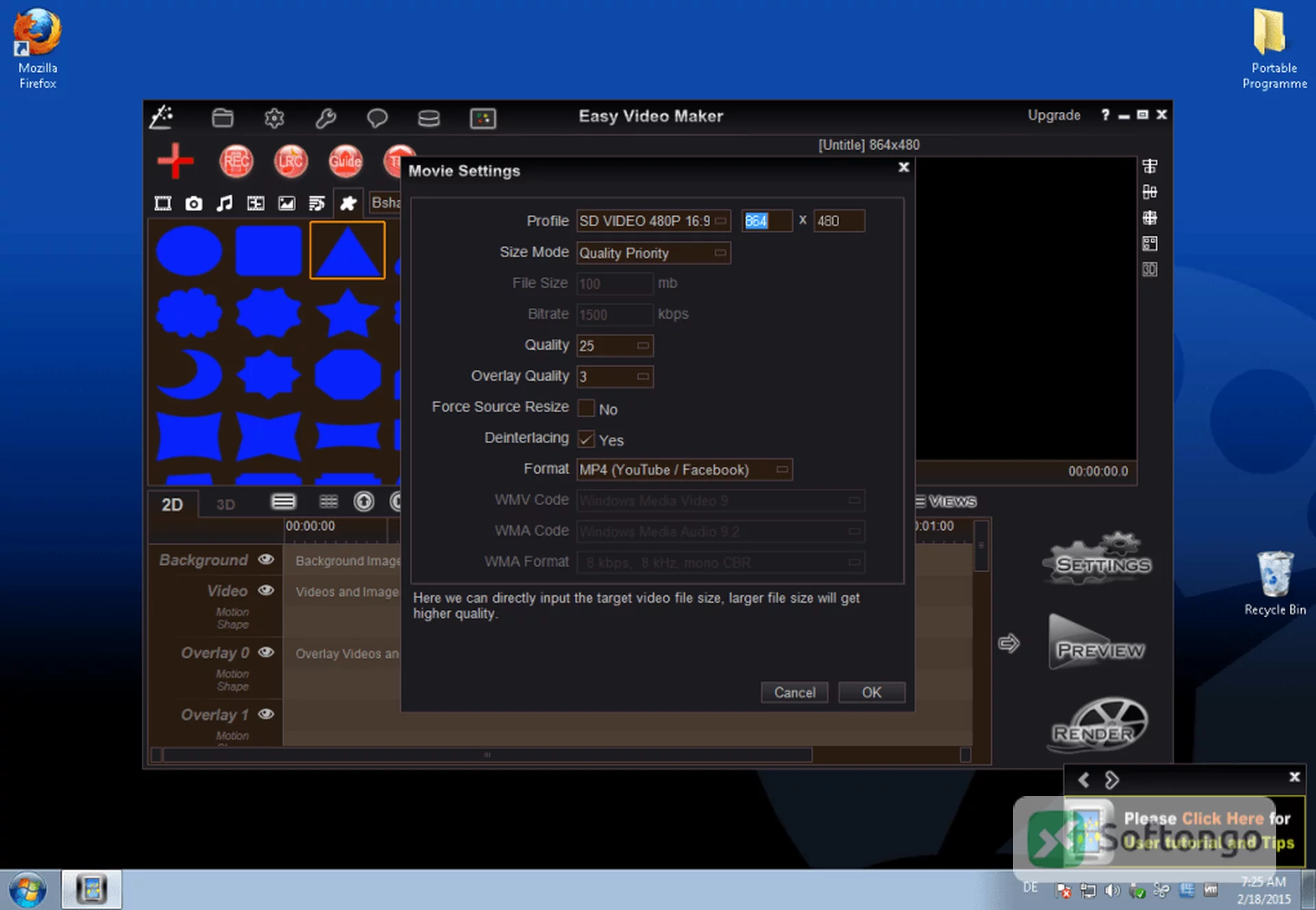
Task: Select the music note audio tab
Action: (225, 203)
